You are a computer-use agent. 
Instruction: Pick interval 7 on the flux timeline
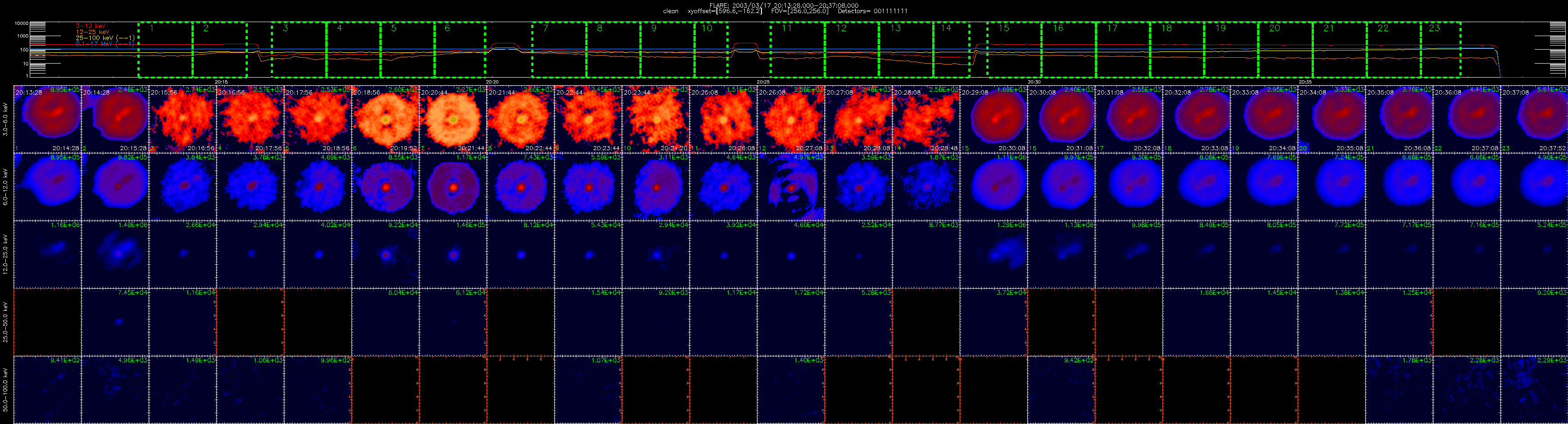coord(560,50)
